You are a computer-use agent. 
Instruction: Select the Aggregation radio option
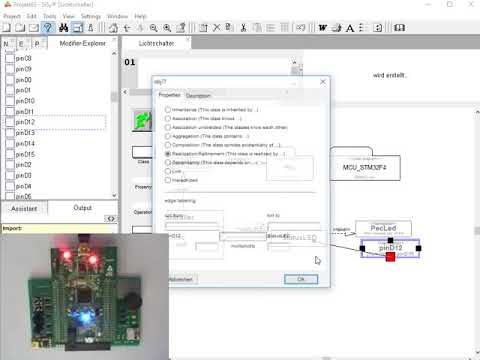click(x=168, y=136)
